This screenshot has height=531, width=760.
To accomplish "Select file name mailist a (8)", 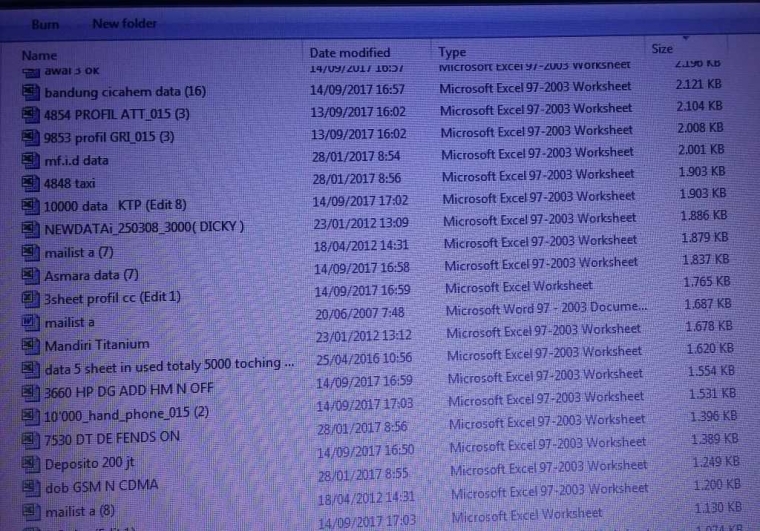I will coord(80,511).
